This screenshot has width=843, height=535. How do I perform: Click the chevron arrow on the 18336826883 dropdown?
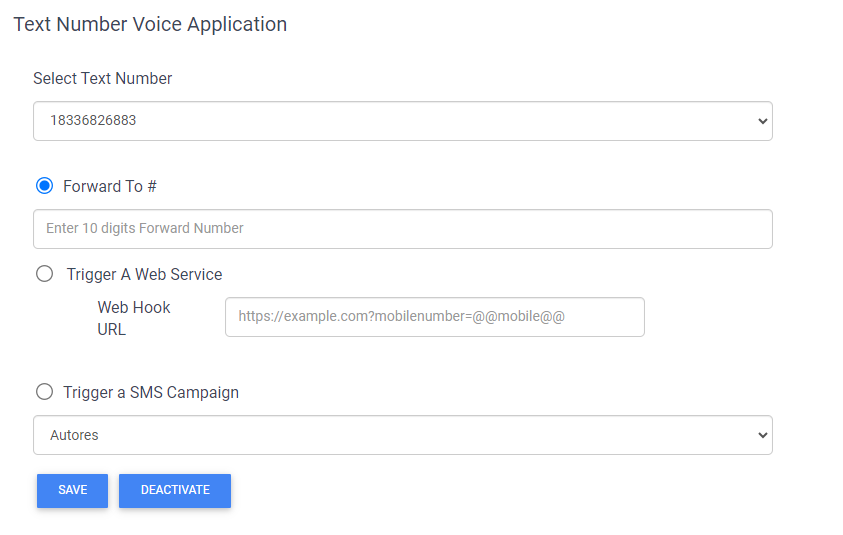point(762,121)
